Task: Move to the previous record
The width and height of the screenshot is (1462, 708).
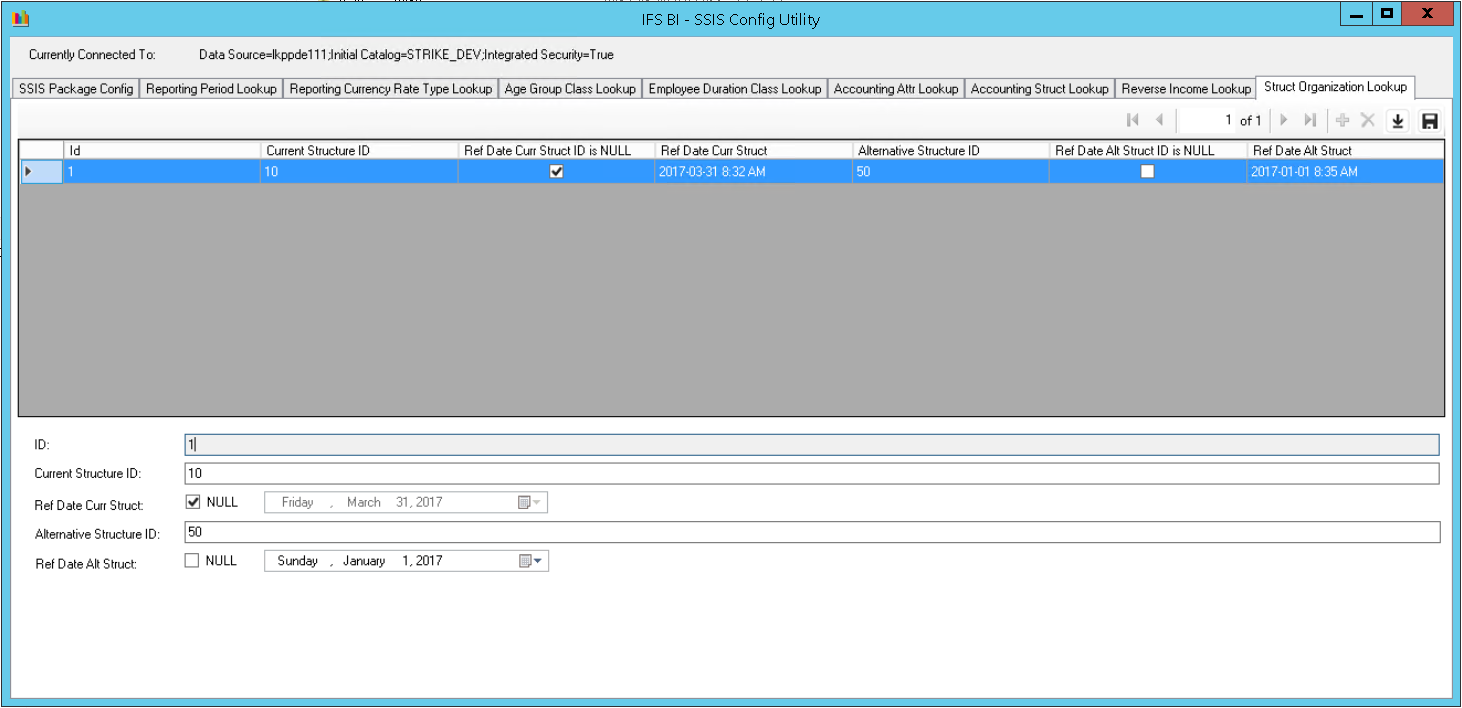Action: (x=1159, y=121)
